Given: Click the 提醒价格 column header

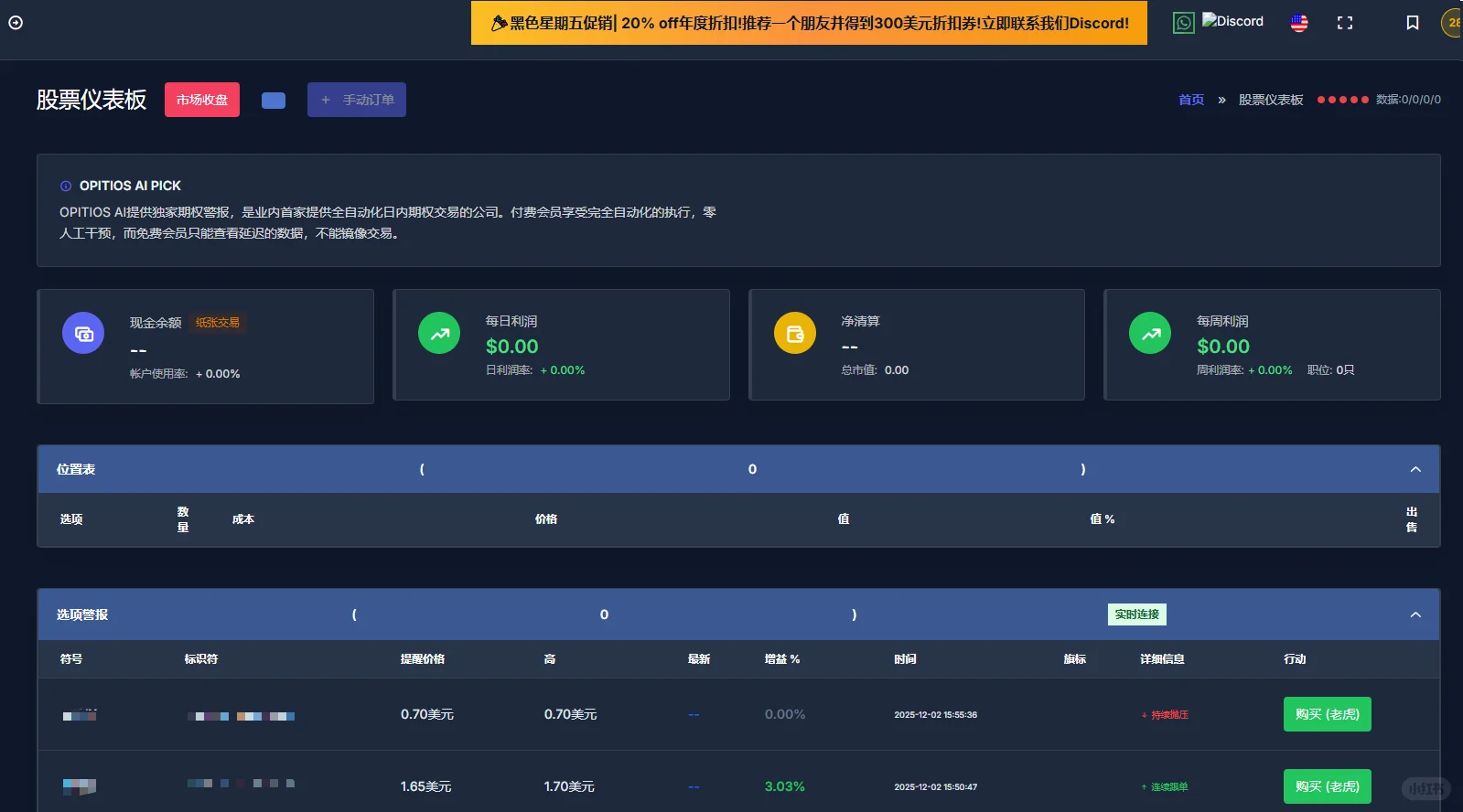Looking at the screenshot, I should (423, 659).
